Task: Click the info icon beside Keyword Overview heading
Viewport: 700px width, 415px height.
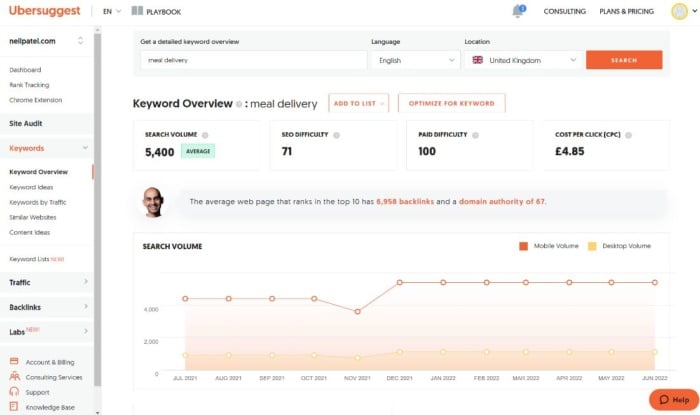Action: tap(239, 104)
